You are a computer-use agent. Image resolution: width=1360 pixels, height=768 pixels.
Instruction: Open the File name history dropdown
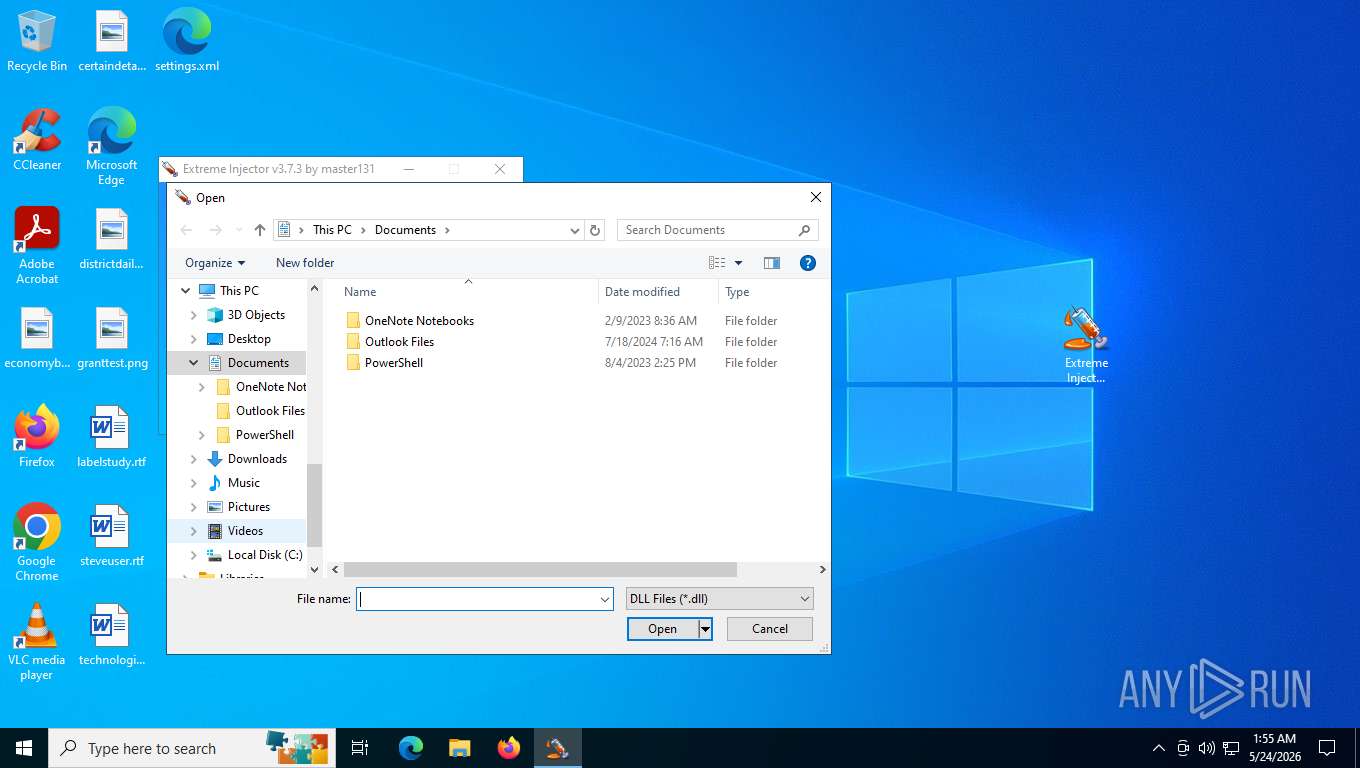[605, 599]
